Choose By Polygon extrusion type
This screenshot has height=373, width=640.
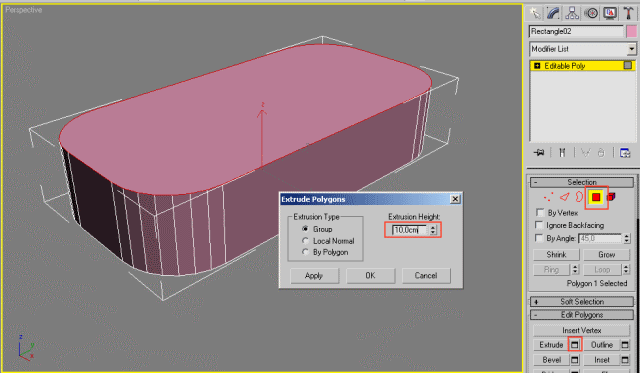click(305, 252)
